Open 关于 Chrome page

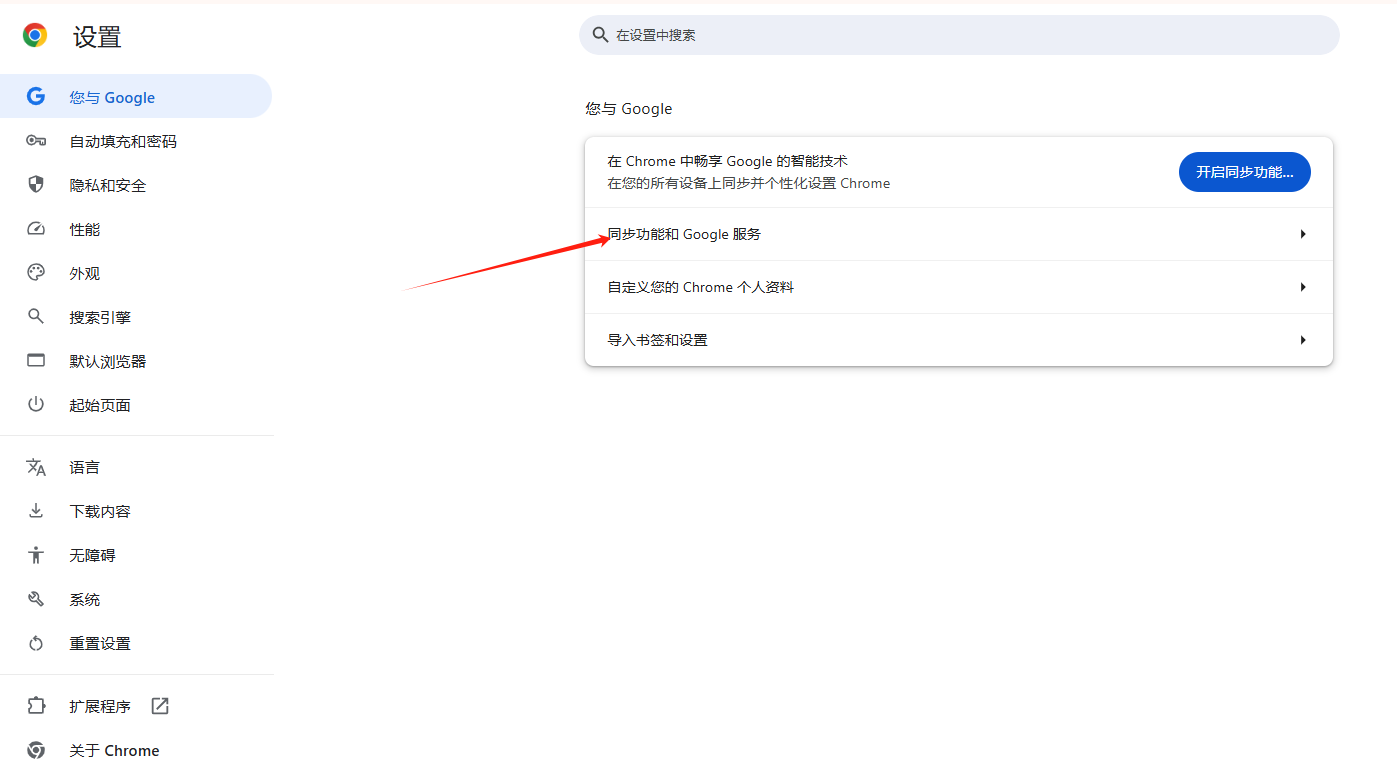pos(136,750)
